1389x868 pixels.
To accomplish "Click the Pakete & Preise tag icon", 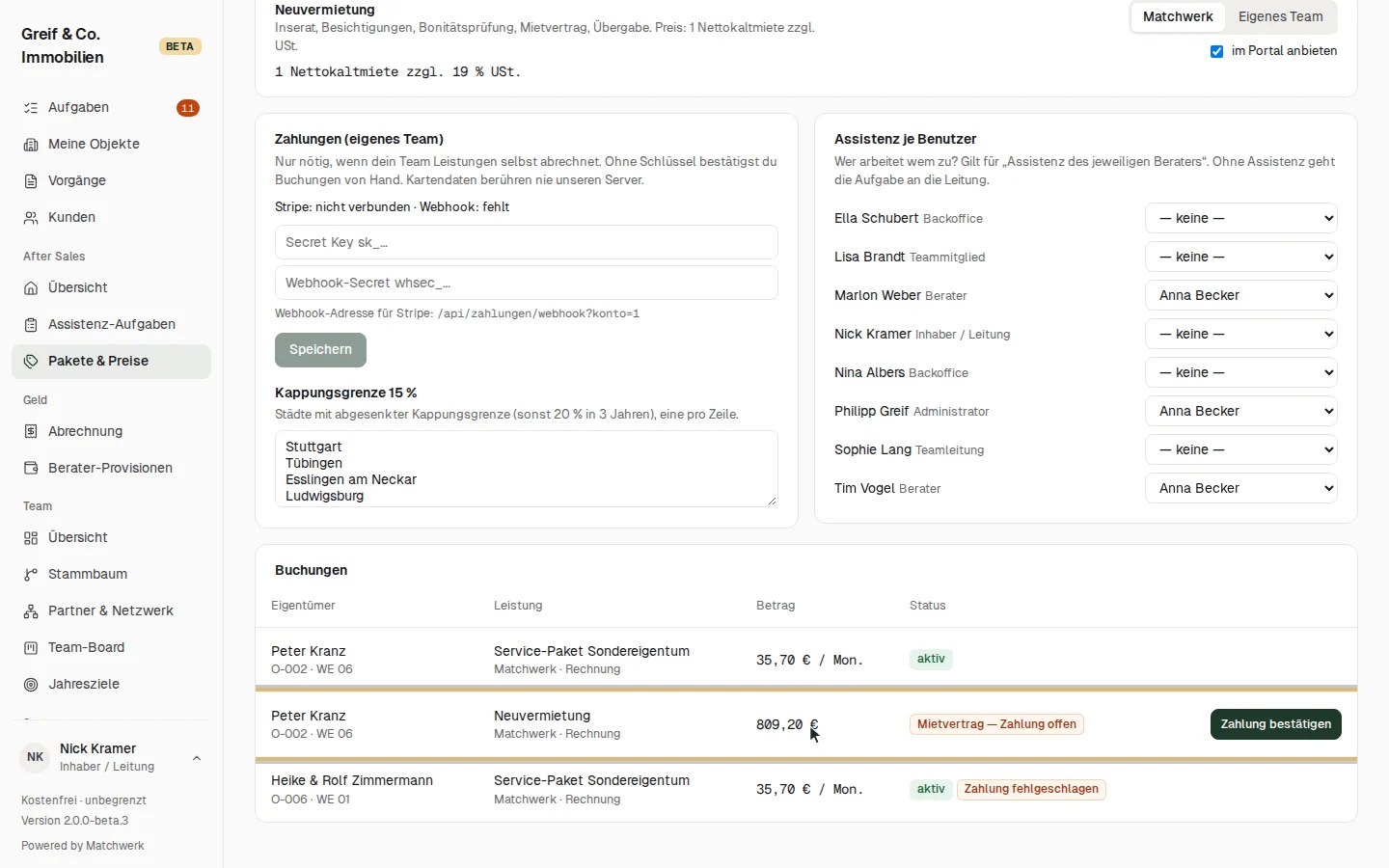I will click(x=31, y=362).
